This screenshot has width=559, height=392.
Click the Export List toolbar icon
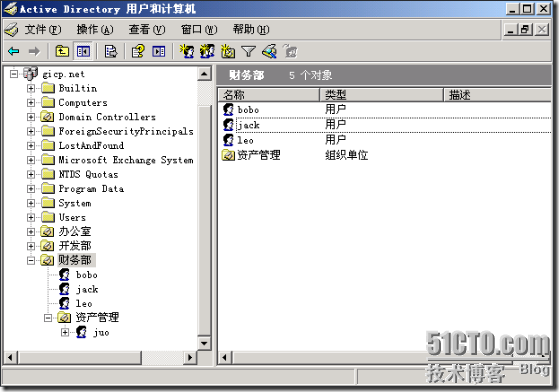coord(111,51)
